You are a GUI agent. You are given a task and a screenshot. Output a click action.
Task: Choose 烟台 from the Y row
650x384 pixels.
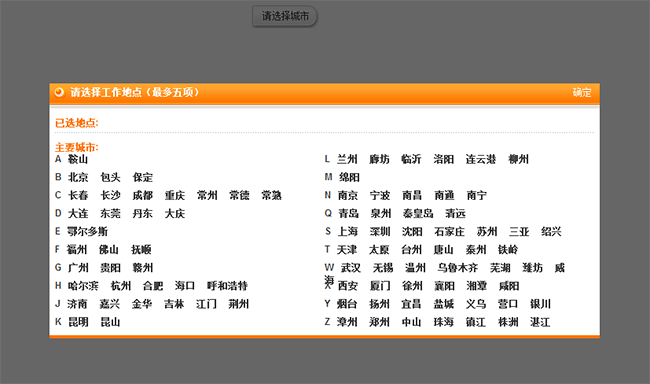(347, 304)
